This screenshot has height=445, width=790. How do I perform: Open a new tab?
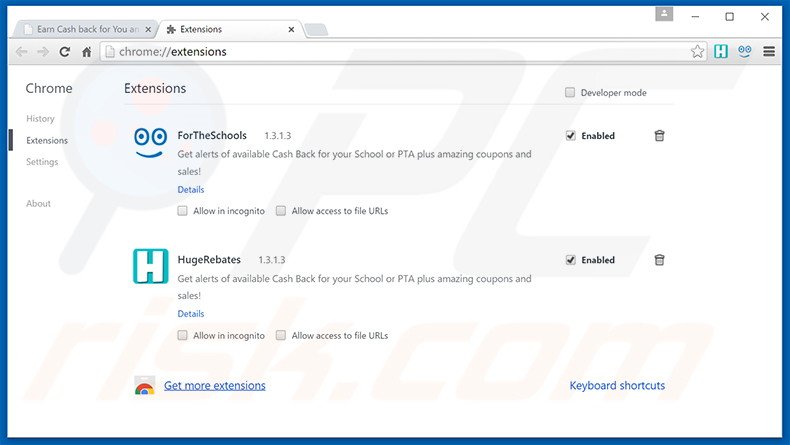(x=316, y=30)
